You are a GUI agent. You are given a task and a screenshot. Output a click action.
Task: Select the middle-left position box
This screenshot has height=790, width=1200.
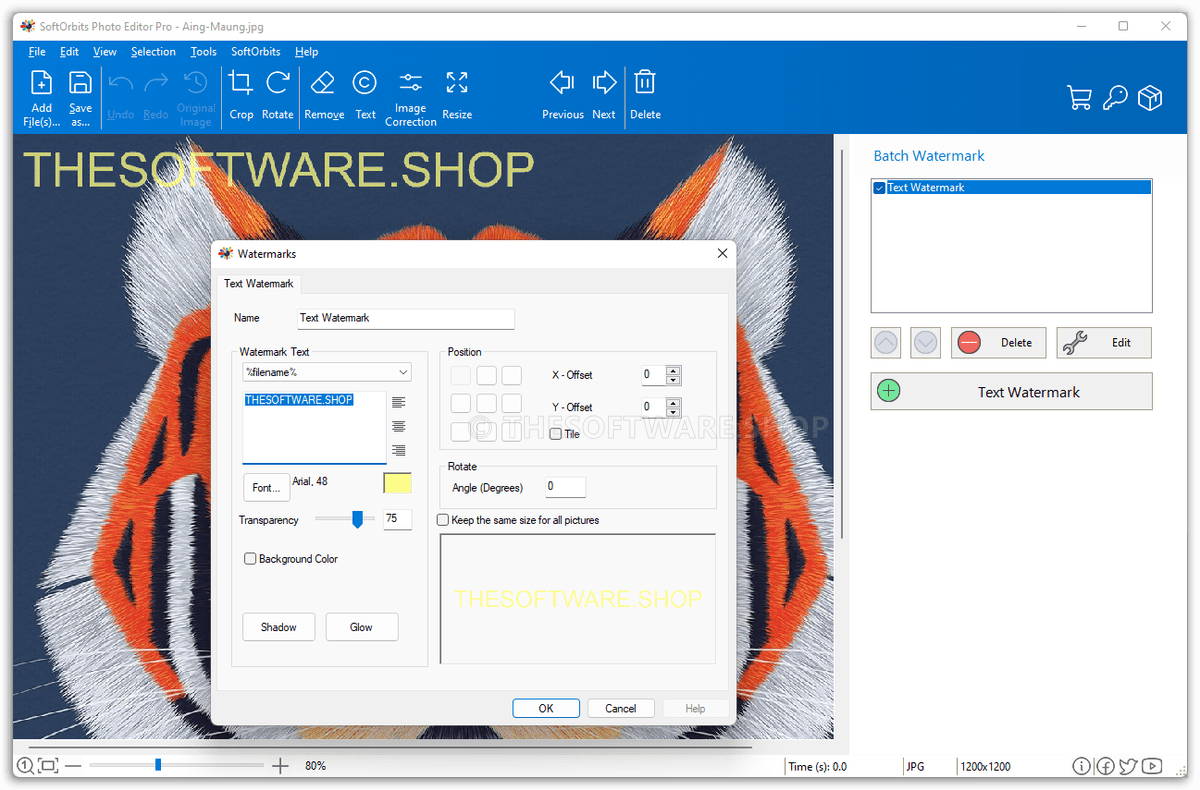click(461, 403)
